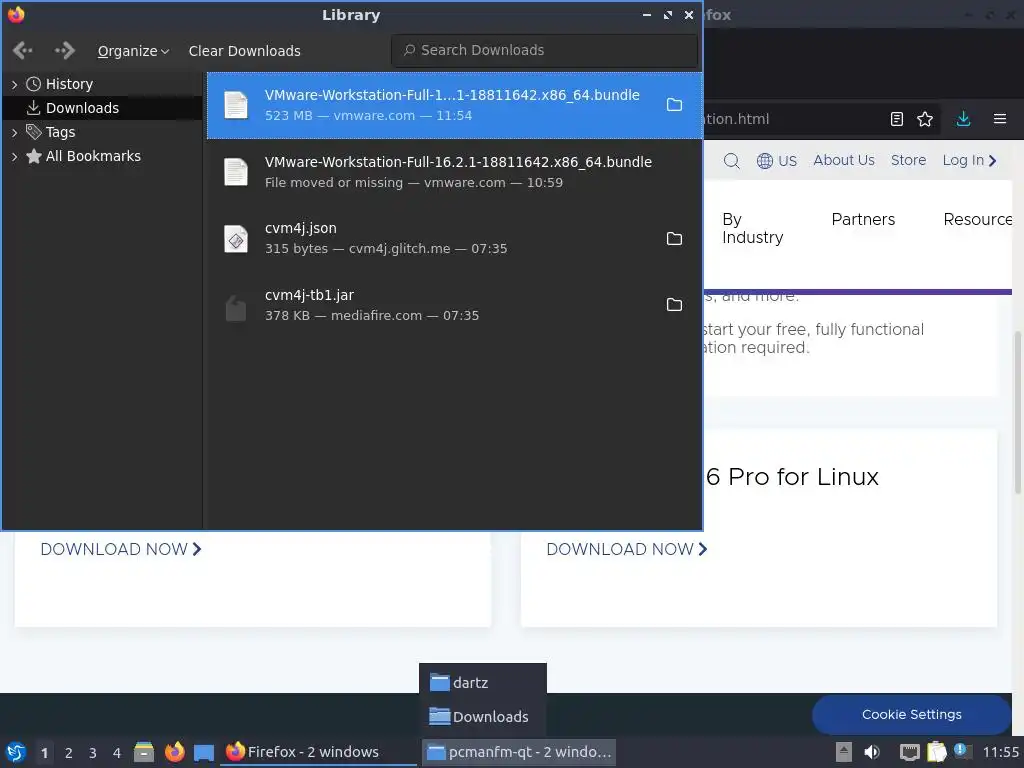This screenshot has width=1024, height=768.
Task: Click the Firefox page vertical scrollbar
Action: (x=1017, y=413)
